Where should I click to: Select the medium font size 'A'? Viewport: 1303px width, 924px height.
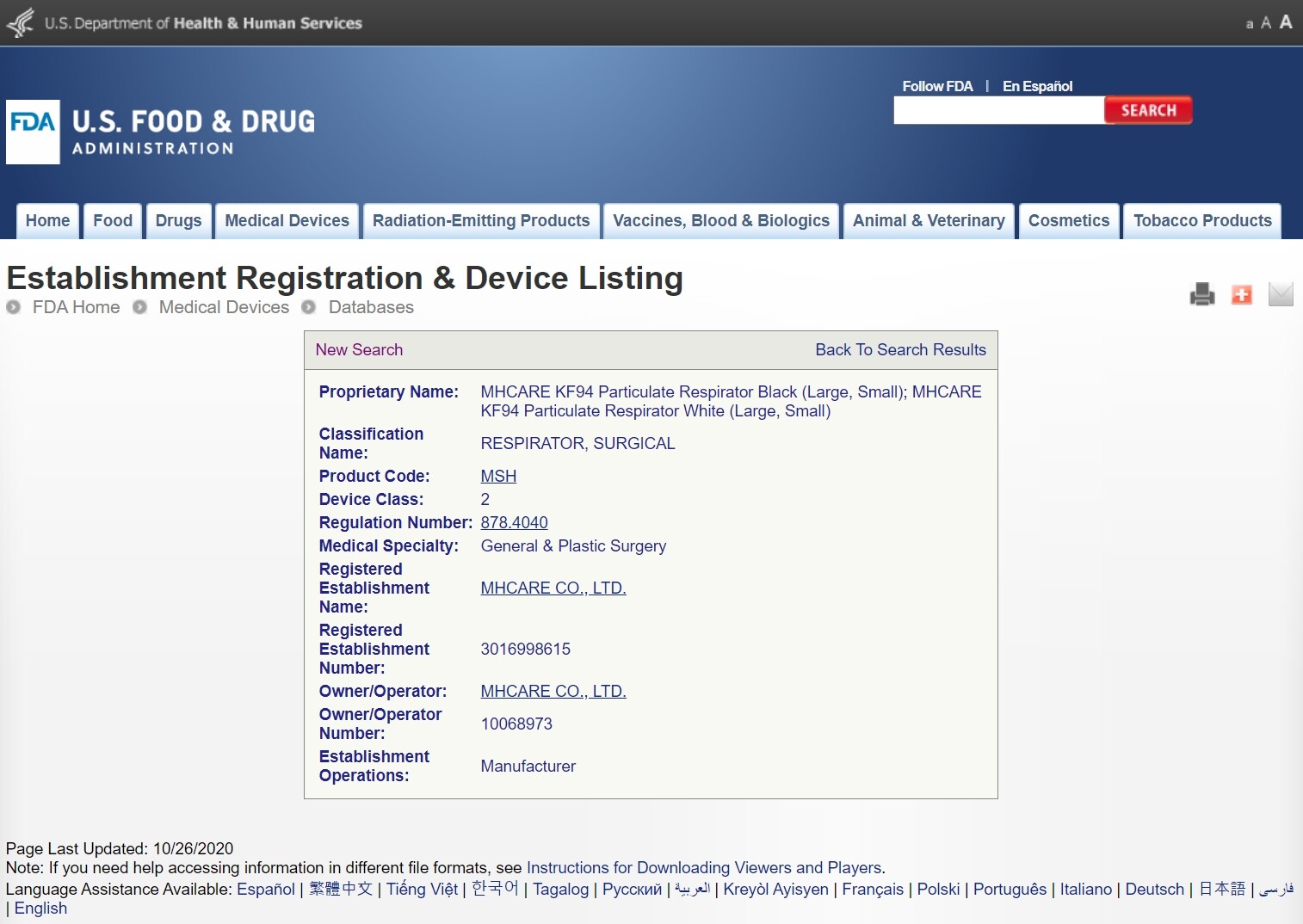coord(1266,23)
